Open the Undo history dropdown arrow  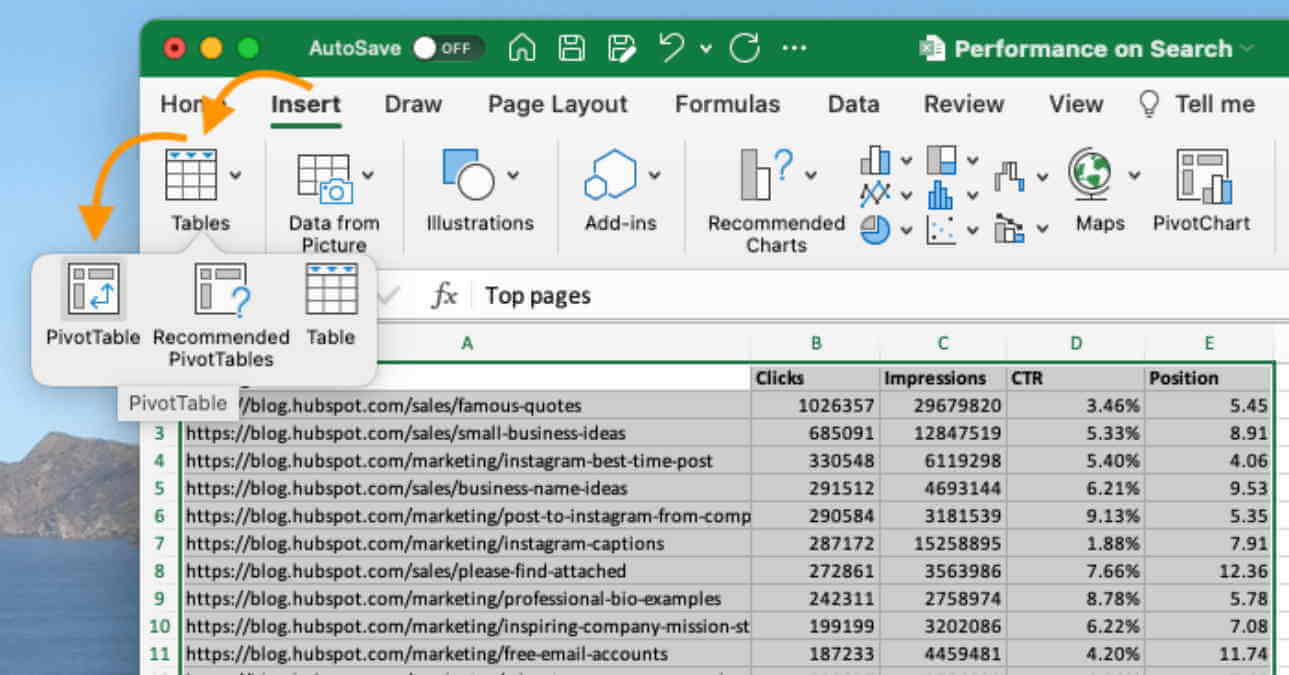click(x=706, y=48)
